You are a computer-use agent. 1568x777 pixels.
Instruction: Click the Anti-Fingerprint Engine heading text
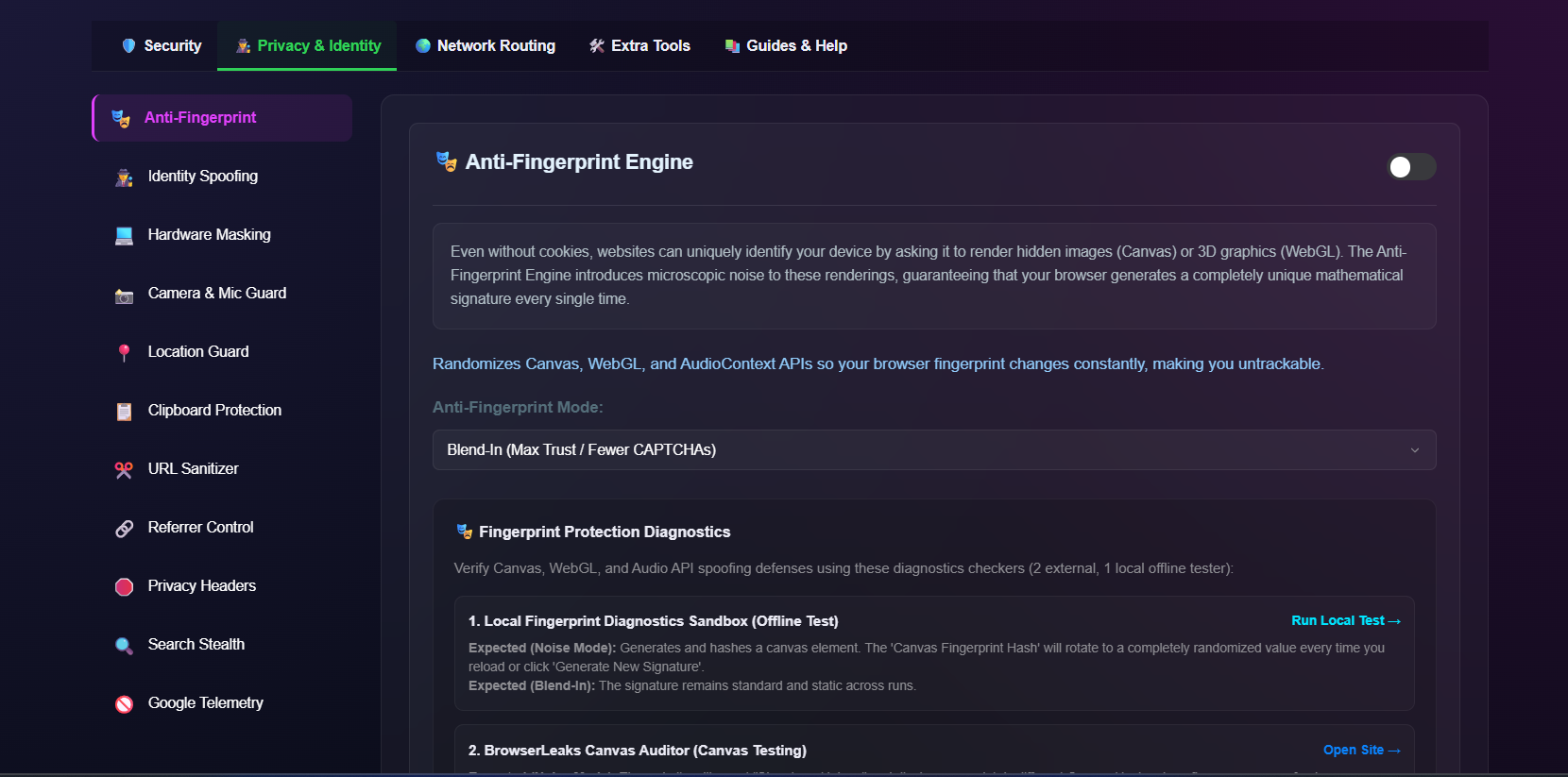coord(579,161)
